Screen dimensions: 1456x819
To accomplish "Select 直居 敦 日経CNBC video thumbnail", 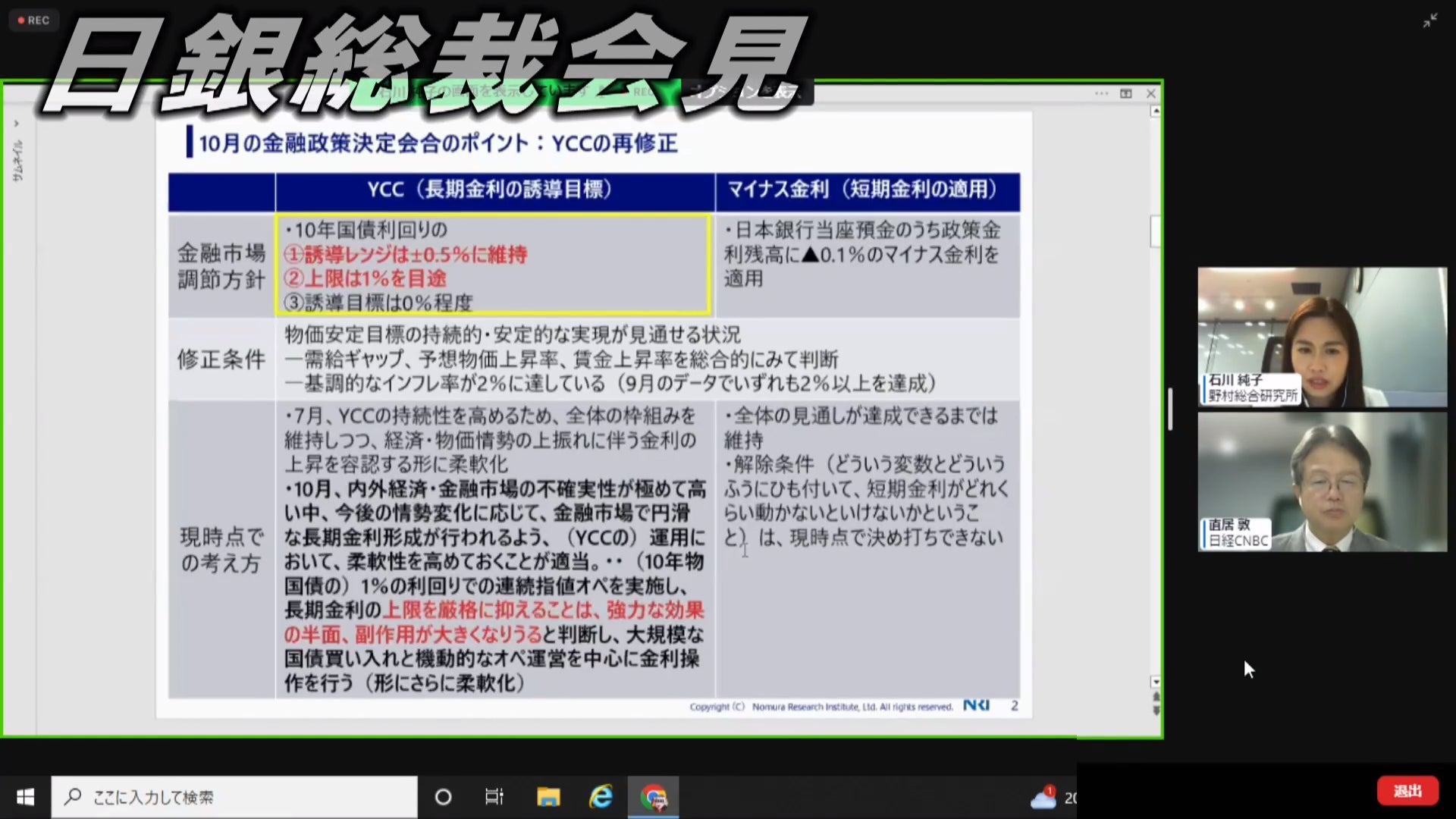I will tap(1322, 482).
